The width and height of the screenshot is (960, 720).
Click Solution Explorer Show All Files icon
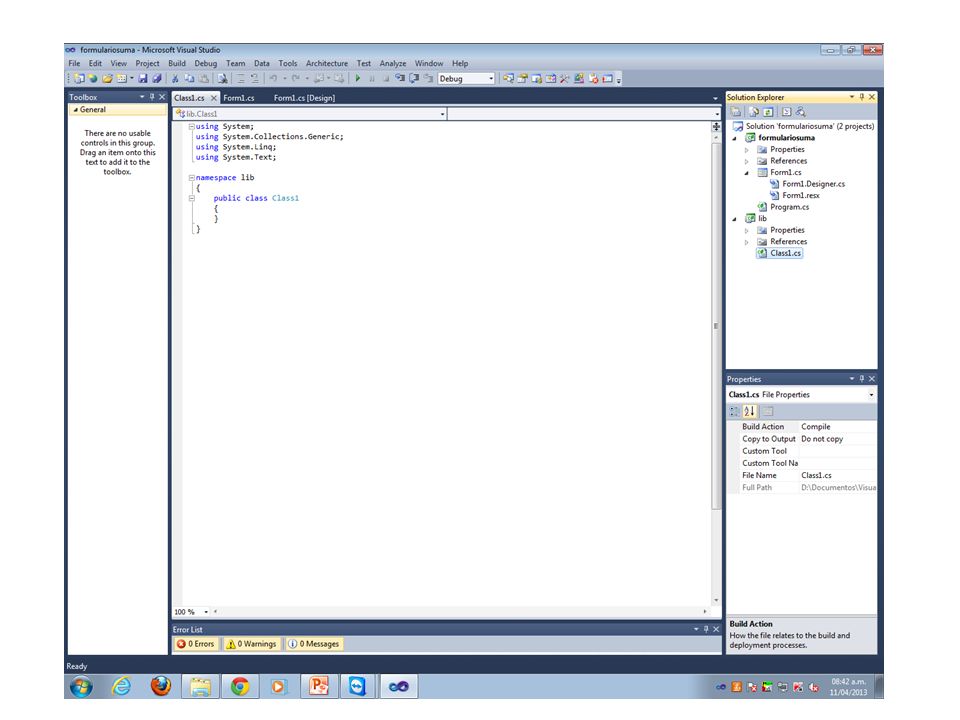(754, 112)
